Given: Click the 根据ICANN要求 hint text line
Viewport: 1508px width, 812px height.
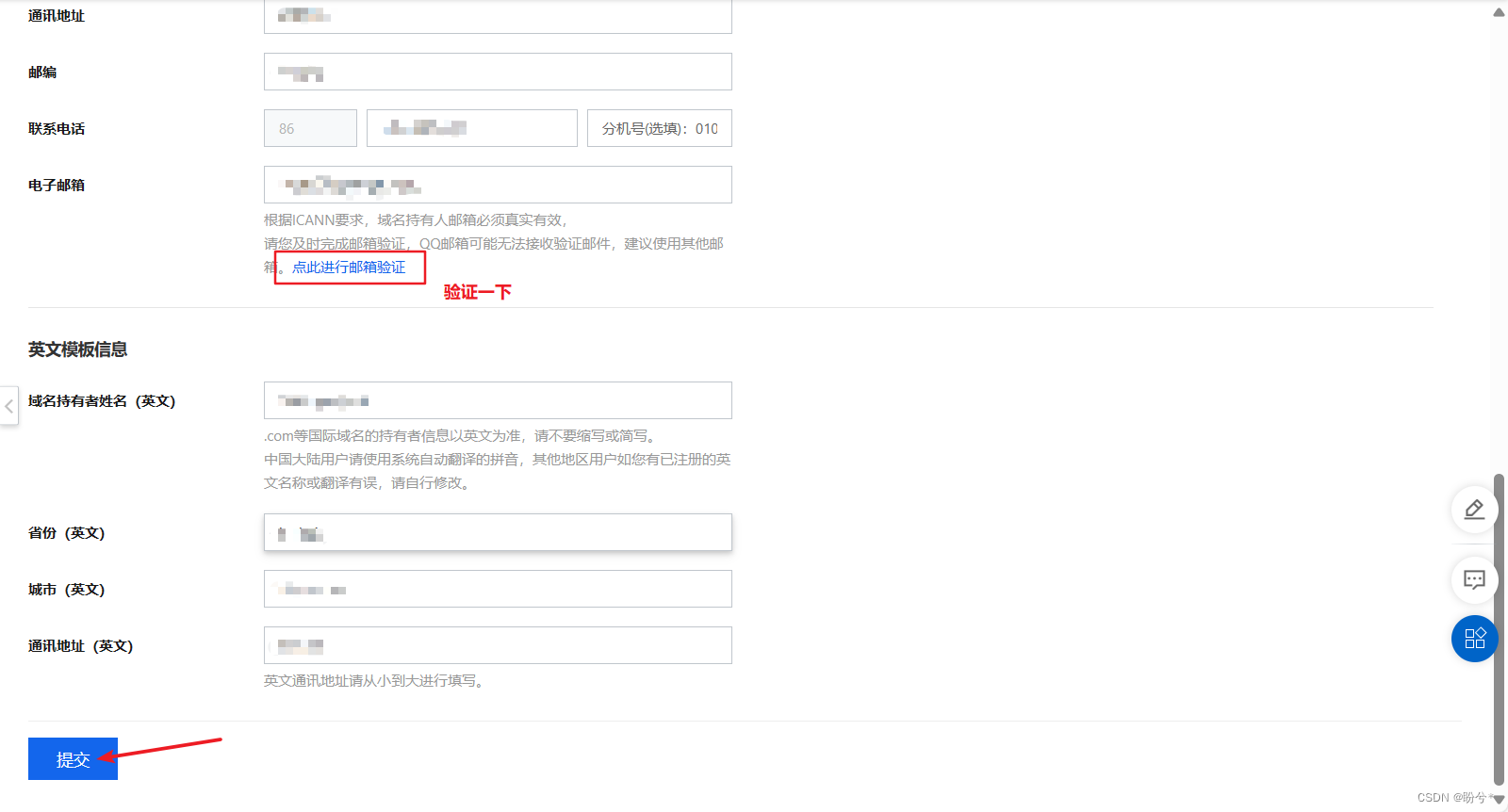Looking at the screenshot, I should tap(416, 220).
